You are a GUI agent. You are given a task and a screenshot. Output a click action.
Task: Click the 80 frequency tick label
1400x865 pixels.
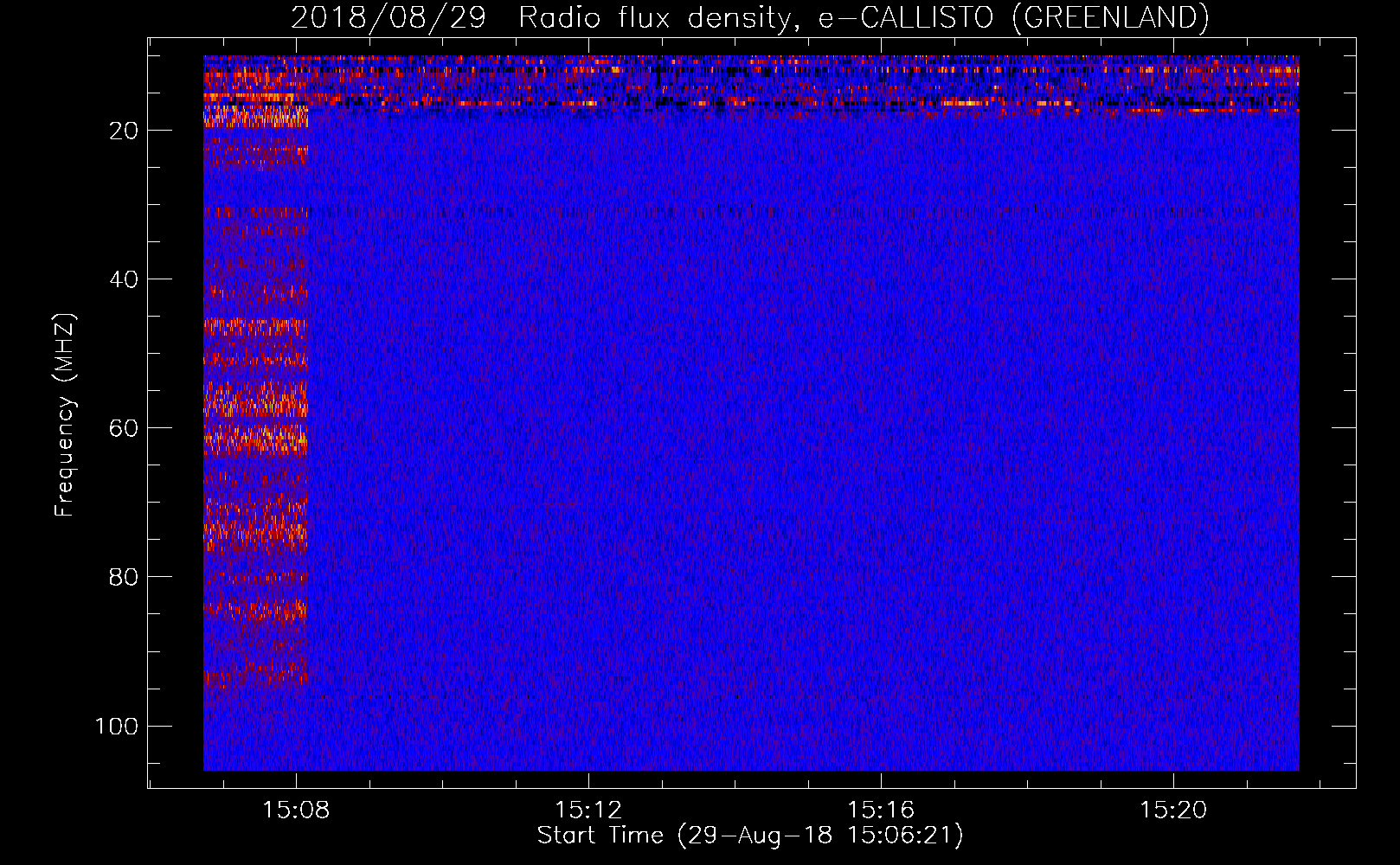[x=124, y=577]
